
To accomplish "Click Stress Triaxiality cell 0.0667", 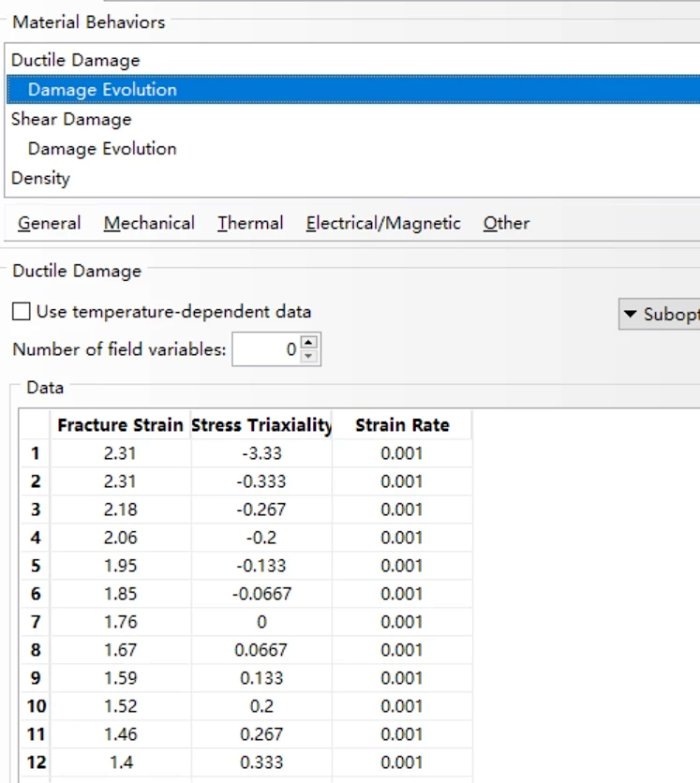I will 261,650.
